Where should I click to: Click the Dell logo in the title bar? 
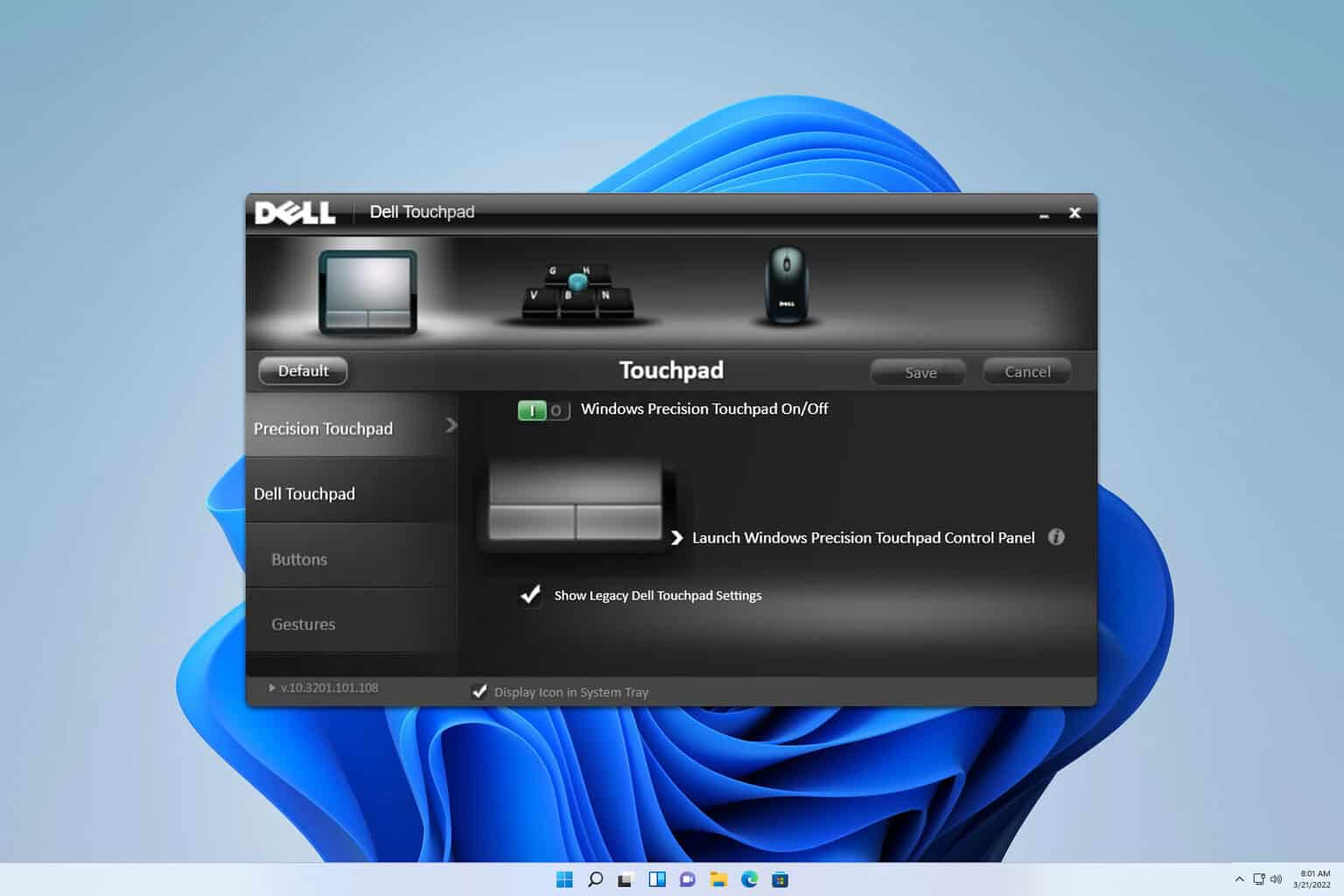(x=295, y=213)
